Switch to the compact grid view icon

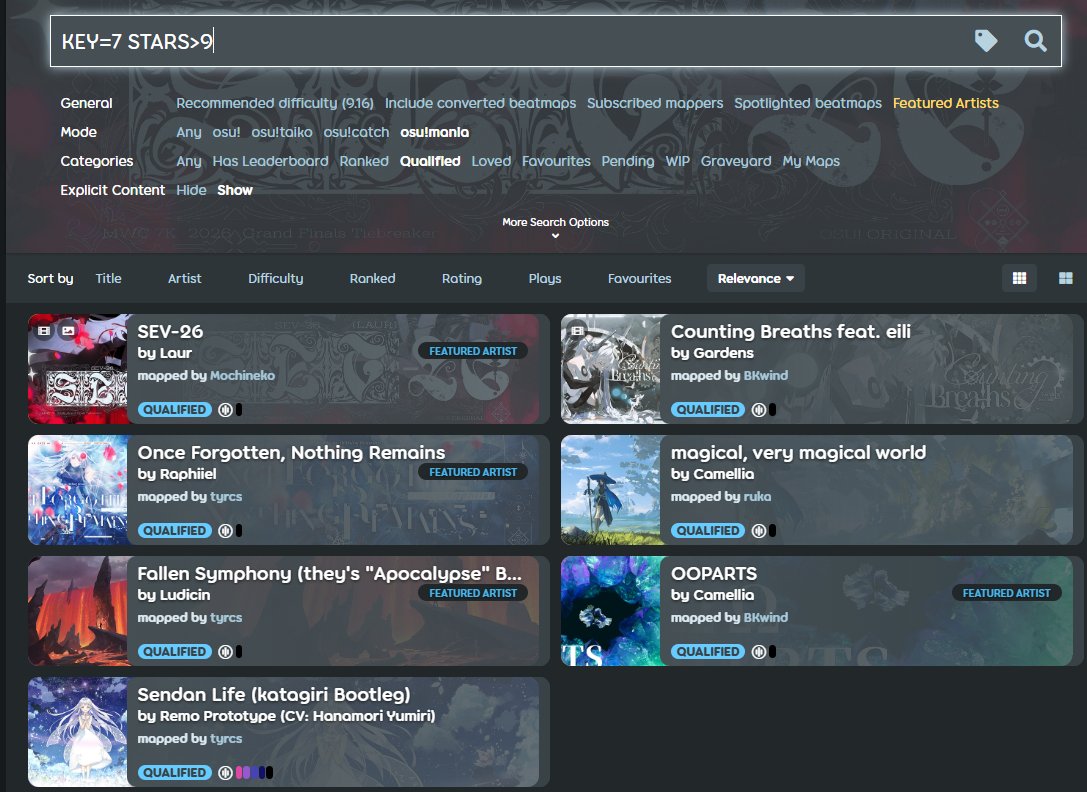coord(1019,278)
